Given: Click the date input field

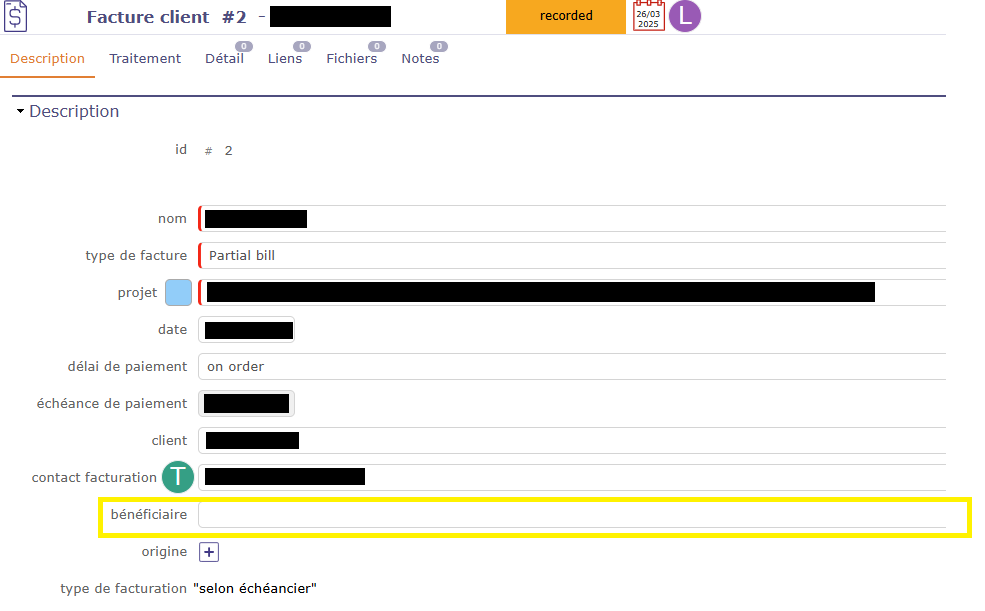Looking at the screenshot, I should pyautogui.click(x=247, y=330).
